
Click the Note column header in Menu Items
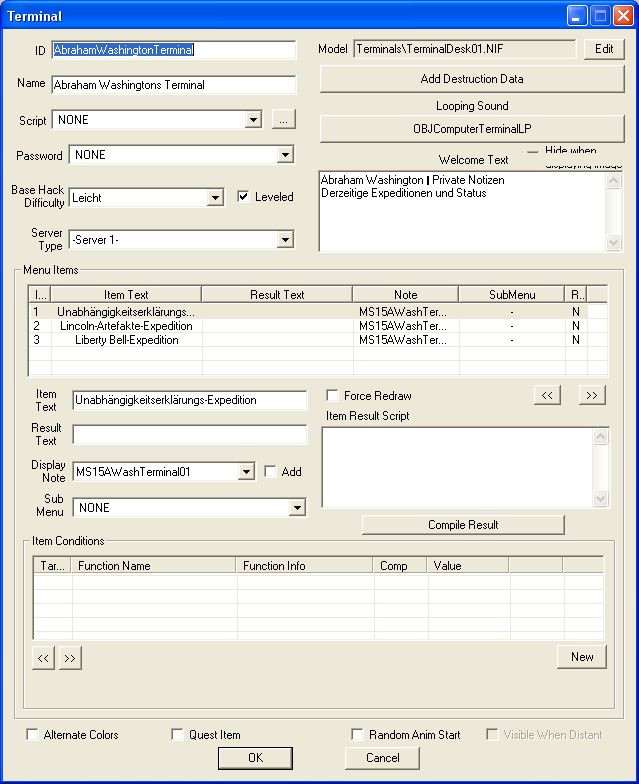(406, 294)
